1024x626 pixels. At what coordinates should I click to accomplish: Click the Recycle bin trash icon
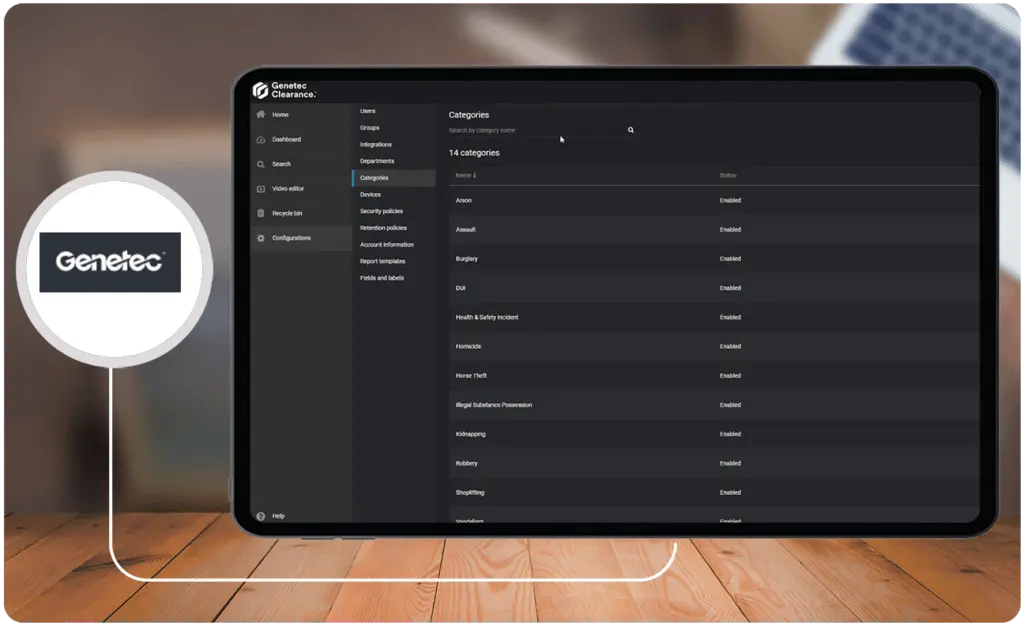pyautogui.click(x=261, y=213)
